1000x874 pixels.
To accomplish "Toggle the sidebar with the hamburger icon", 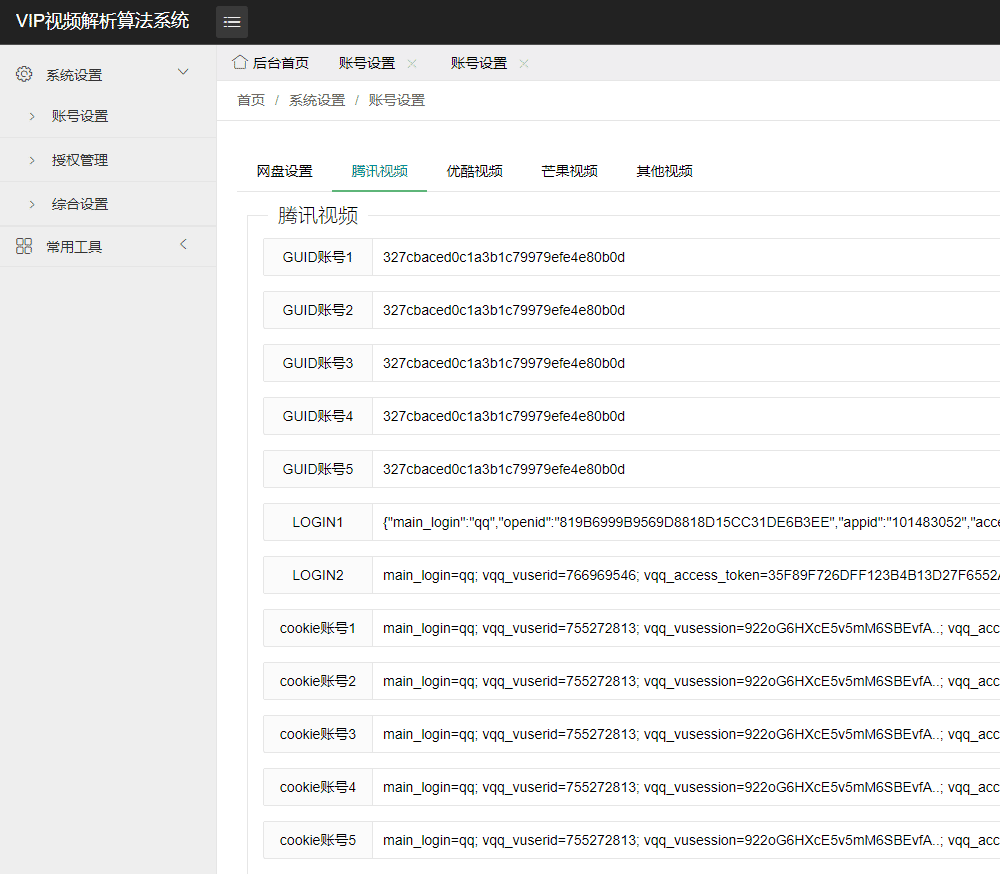I will pos(232,22).
